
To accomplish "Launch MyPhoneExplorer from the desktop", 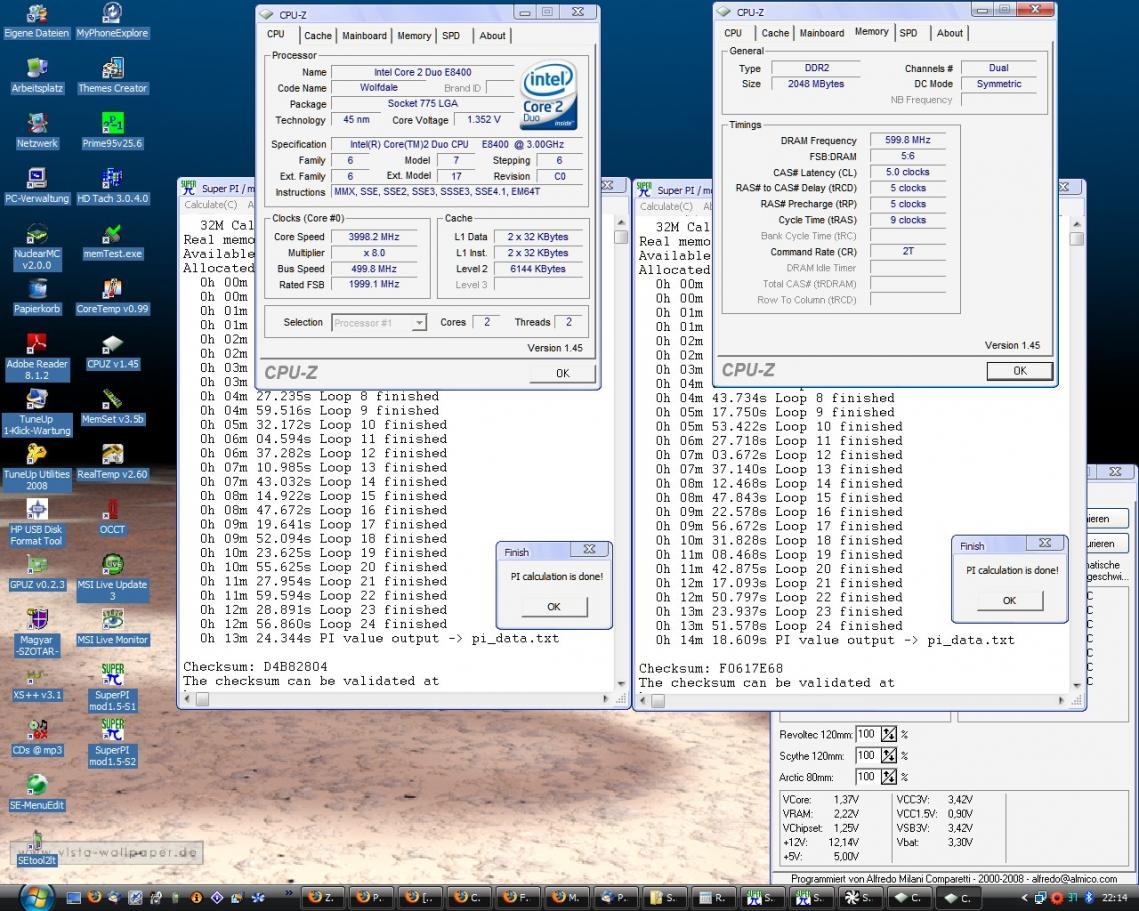I will (x=112, y=20).
